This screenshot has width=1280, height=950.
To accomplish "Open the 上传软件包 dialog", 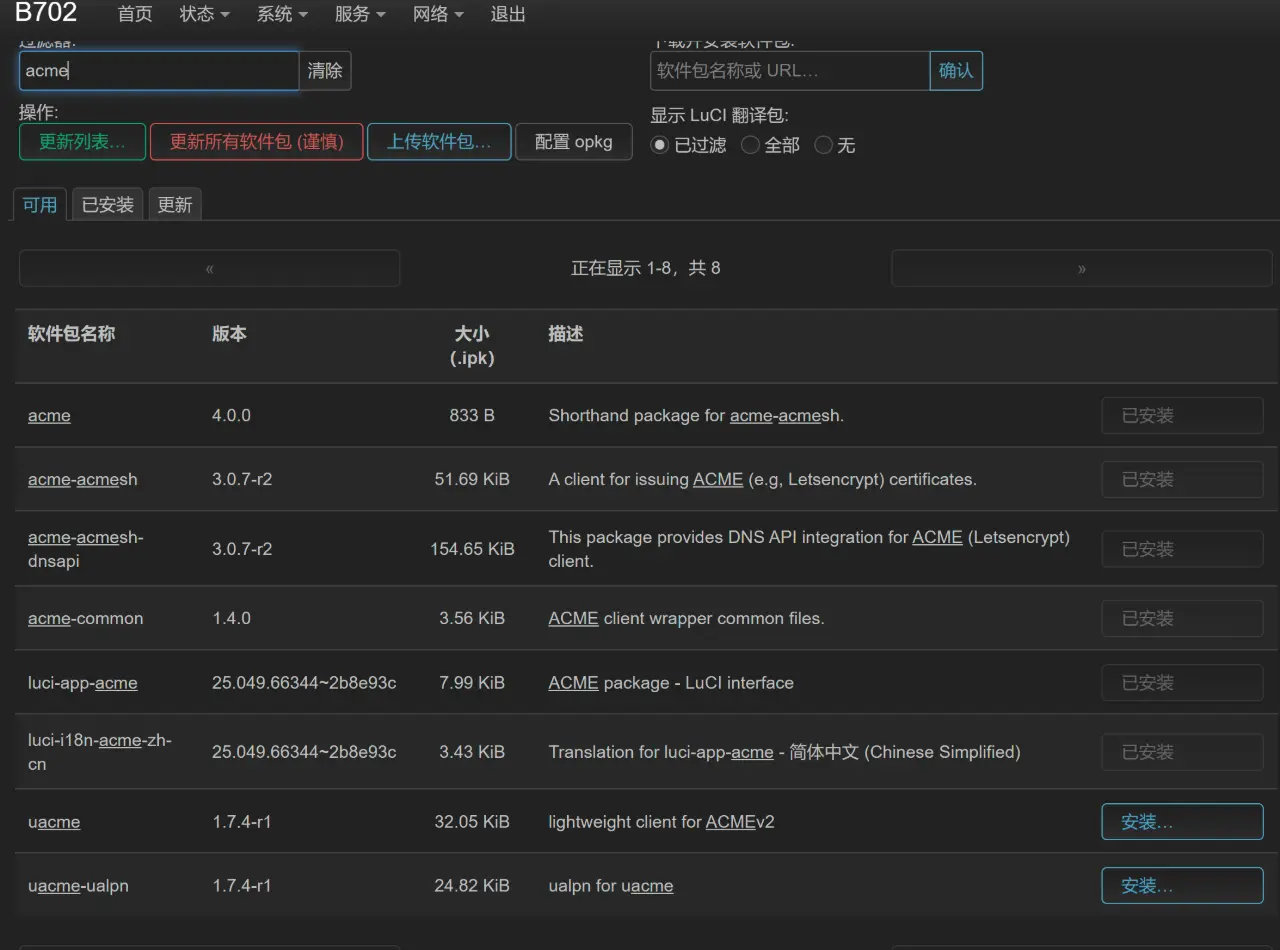I will (x=439, y=142).
